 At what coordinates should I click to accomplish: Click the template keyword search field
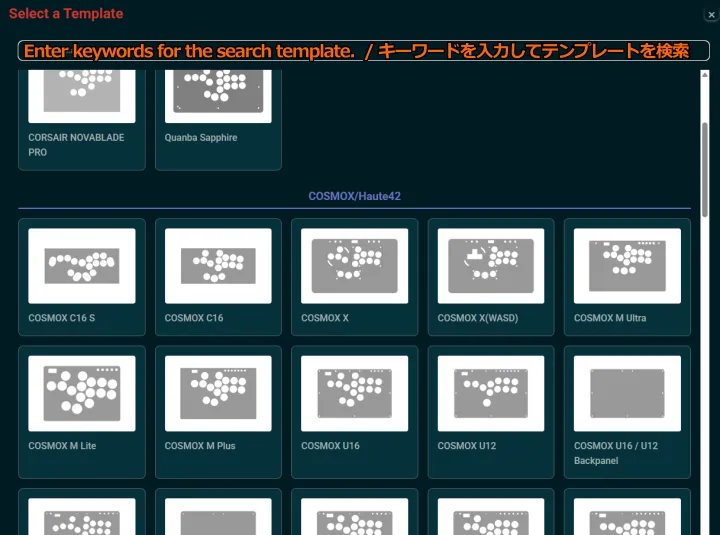[363, 51]
